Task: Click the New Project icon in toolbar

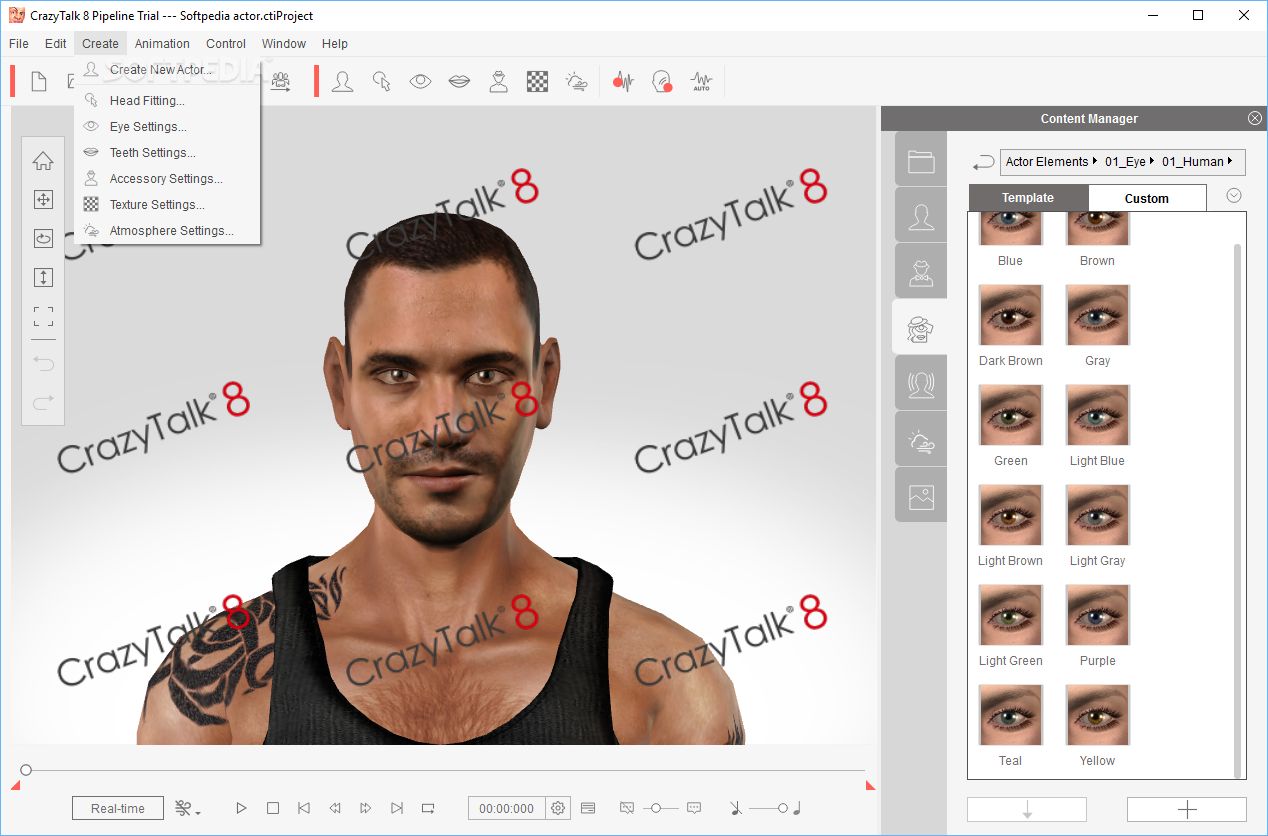Action: coord(39,81)
